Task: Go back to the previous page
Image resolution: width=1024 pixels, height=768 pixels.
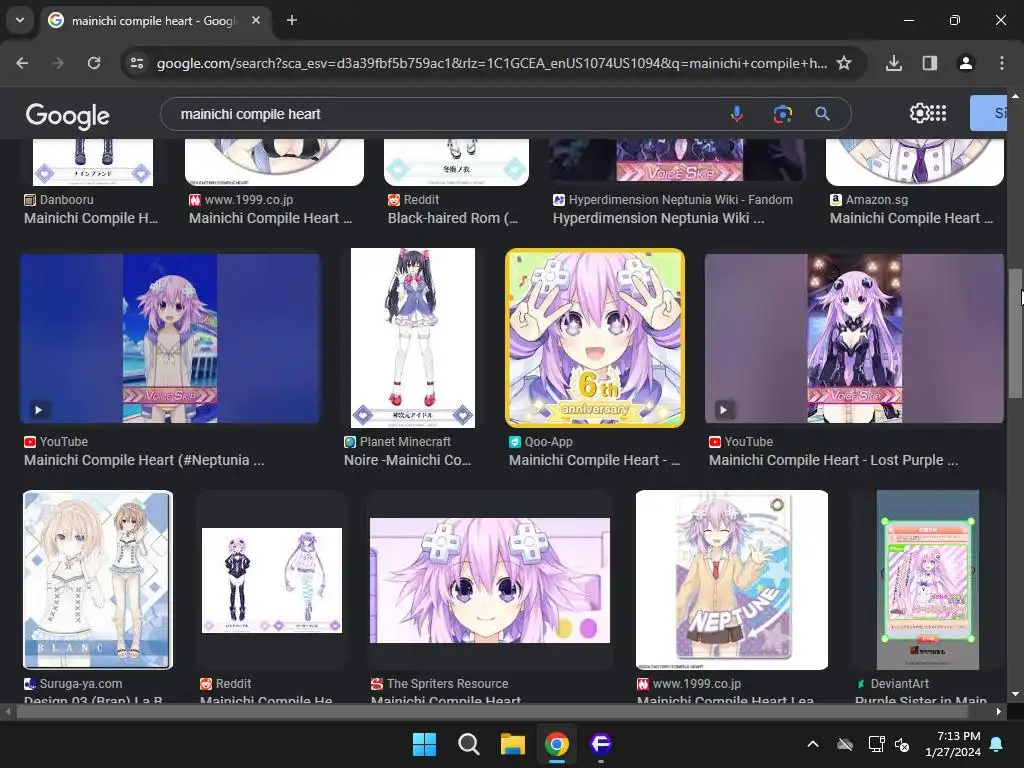Action: [x=22, y=63]
